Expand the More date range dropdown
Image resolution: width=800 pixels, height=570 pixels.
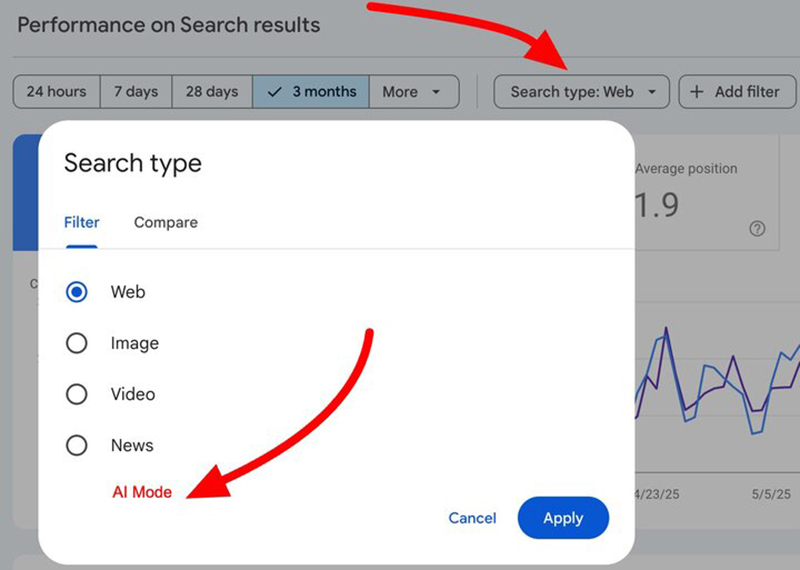pyautogui.click(x=413, y=92)
